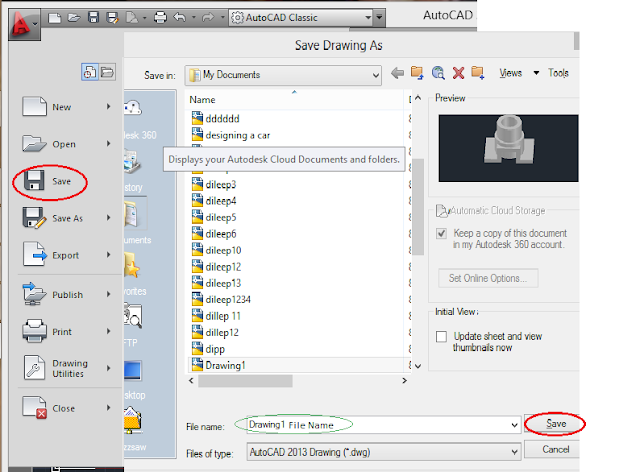The height and width of the screenshot is (472, 640).
Task: Click the Back arrow icon in Save dialog
Action: click(397, 73)
